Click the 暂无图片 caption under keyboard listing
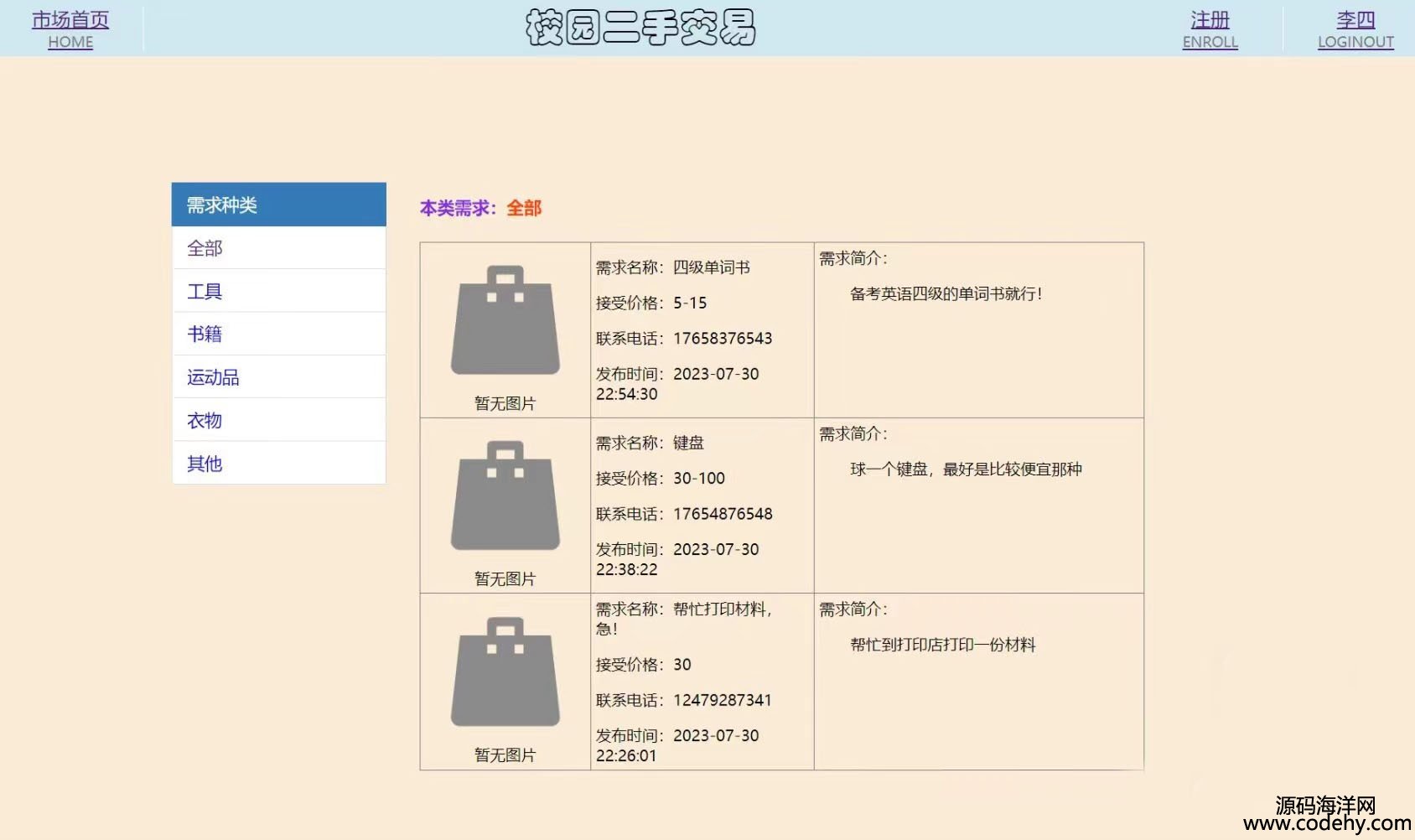The image size is (1415, 840). click(x=505, y=578)
